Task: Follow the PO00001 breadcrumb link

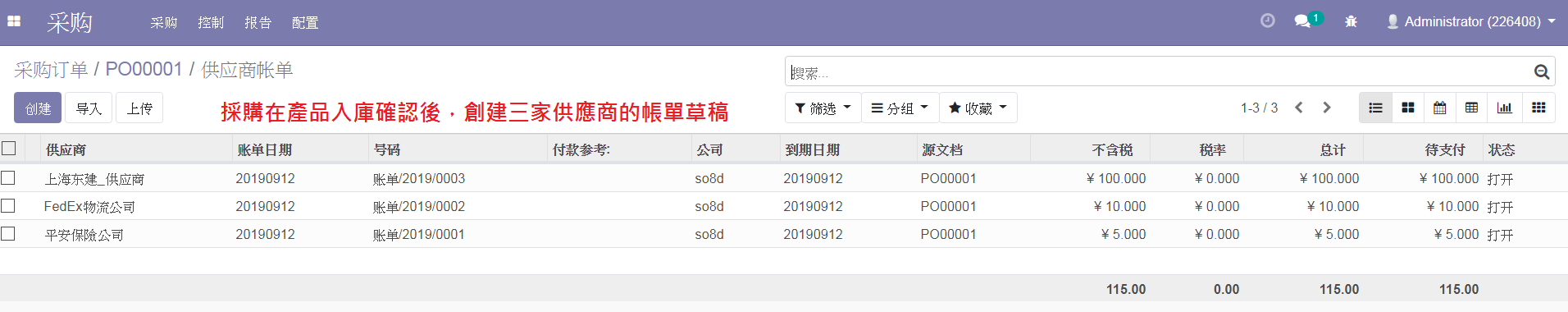Action: point(144,70)
